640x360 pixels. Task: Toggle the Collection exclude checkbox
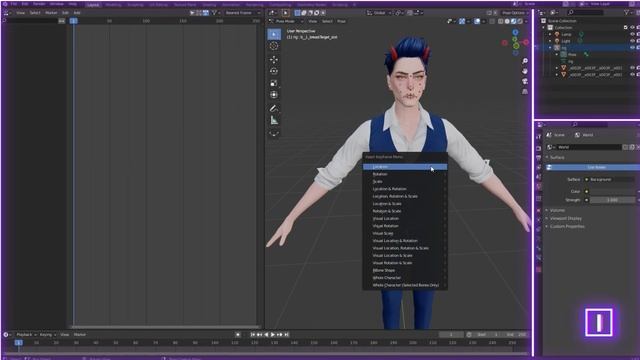[626, 27]
